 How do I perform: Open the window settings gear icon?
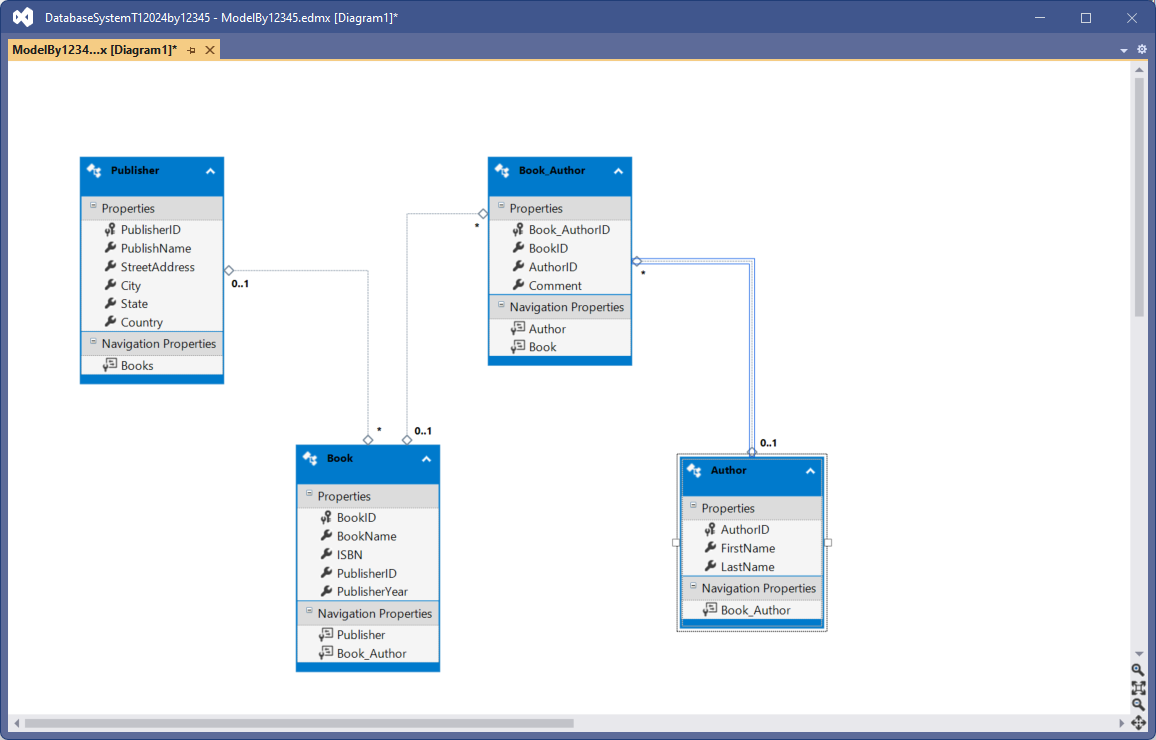[1142, 49]
